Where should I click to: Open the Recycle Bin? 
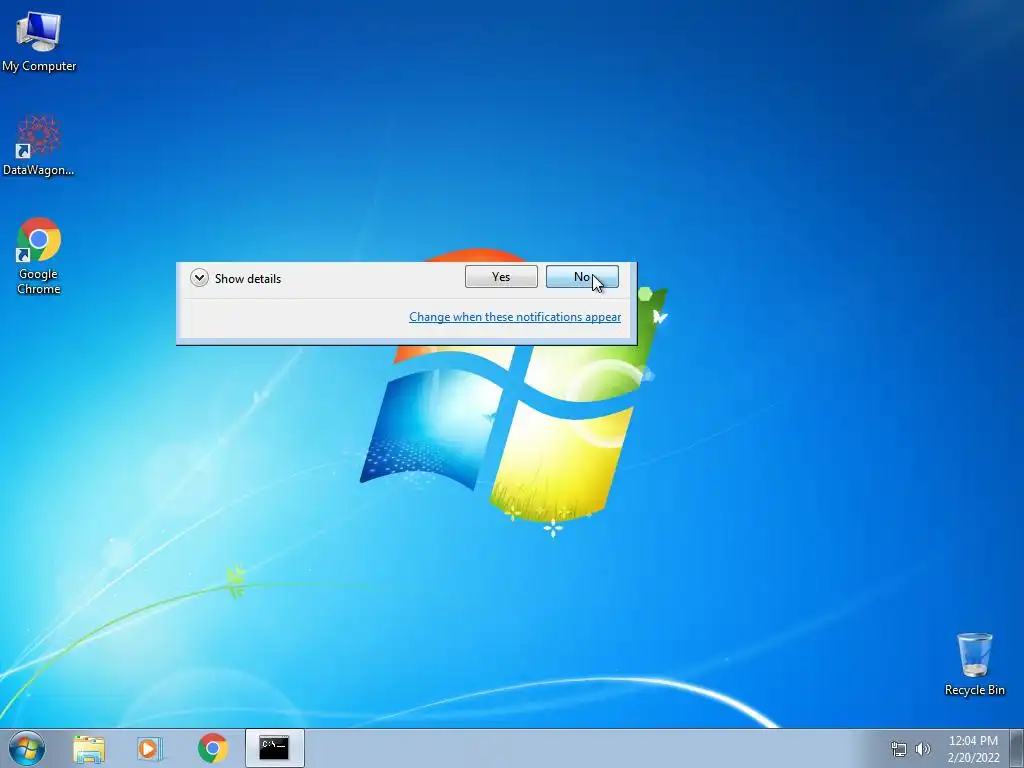tap(974, 664)
